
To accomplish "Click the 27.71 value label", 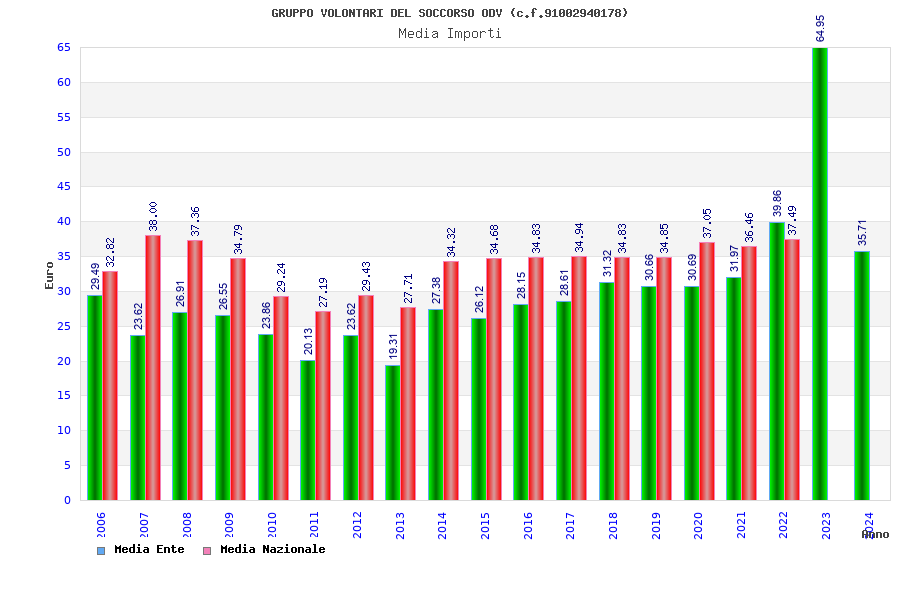I will (x=408, y=288).
